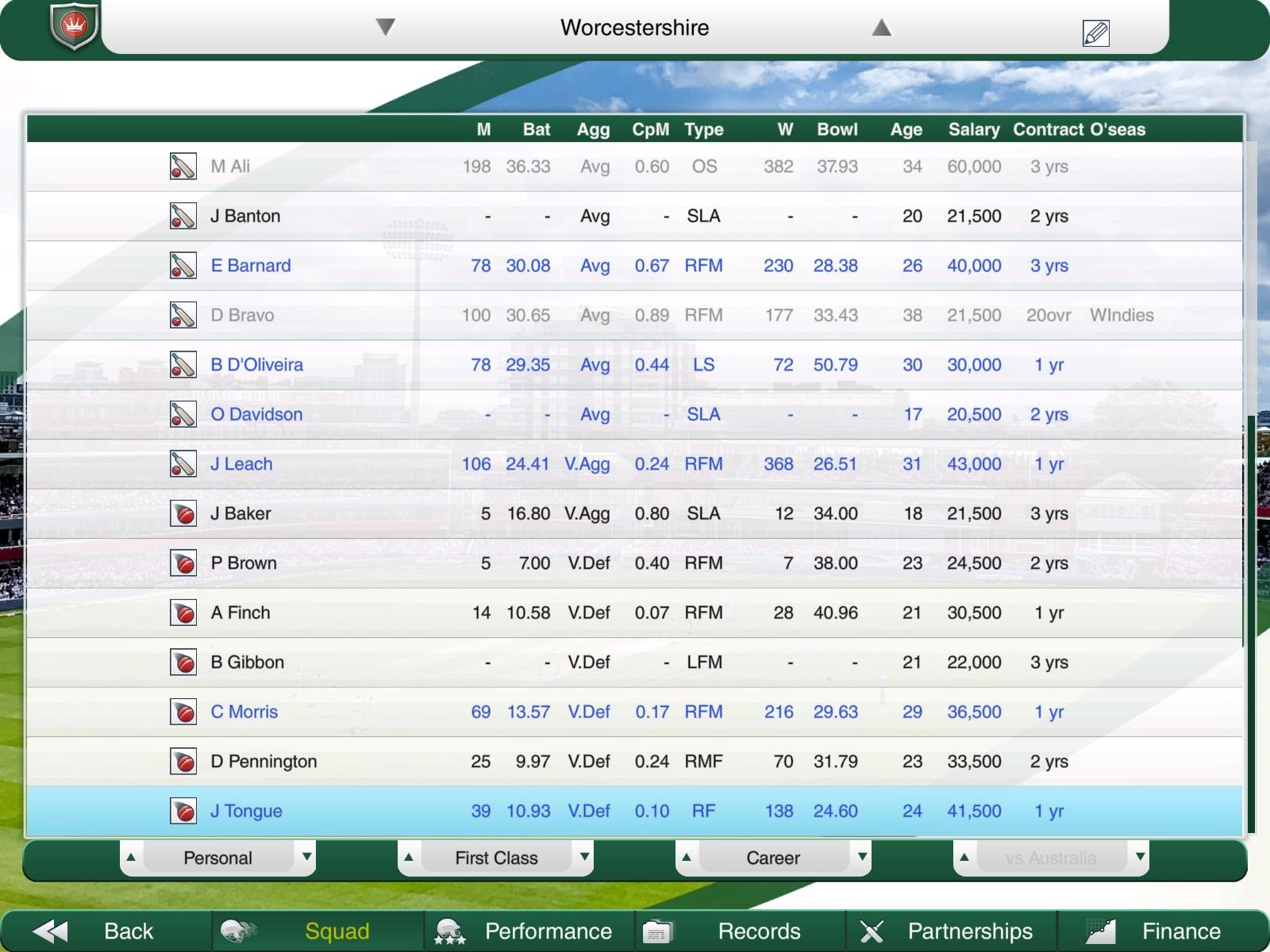1270x952 pixels.
Task: Click the ball icon beside J Tongue
Action: click(183, 811)
